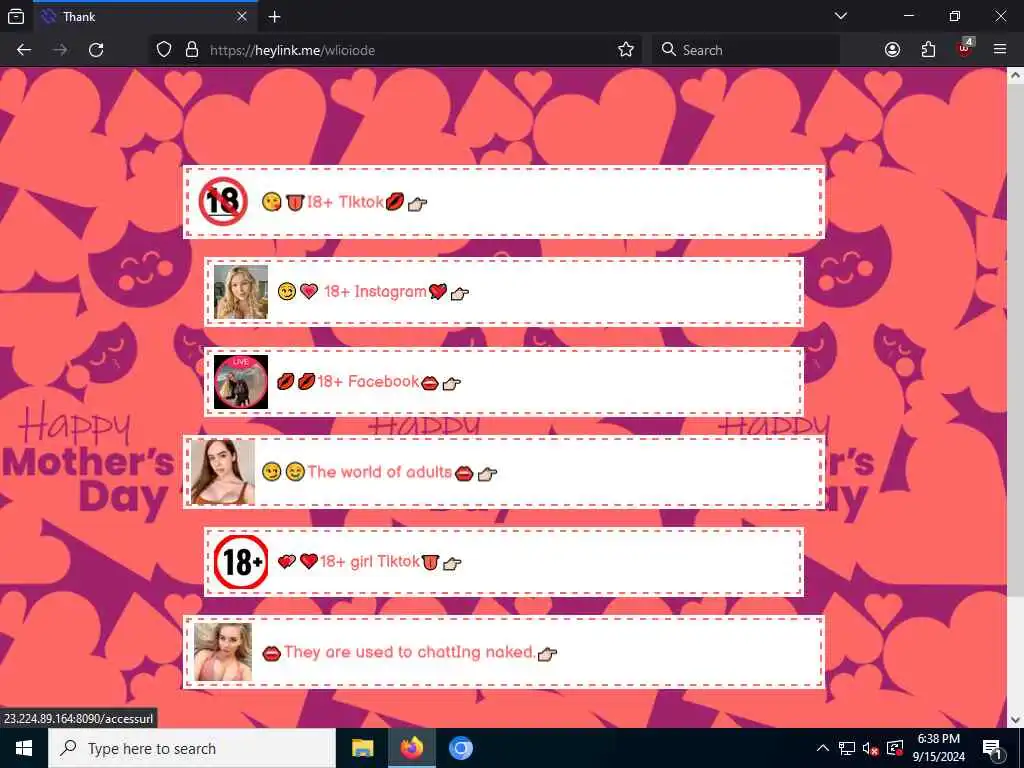Select the Thank browser tab
This screenshot has width=1024, height=768.
(145, 16)
